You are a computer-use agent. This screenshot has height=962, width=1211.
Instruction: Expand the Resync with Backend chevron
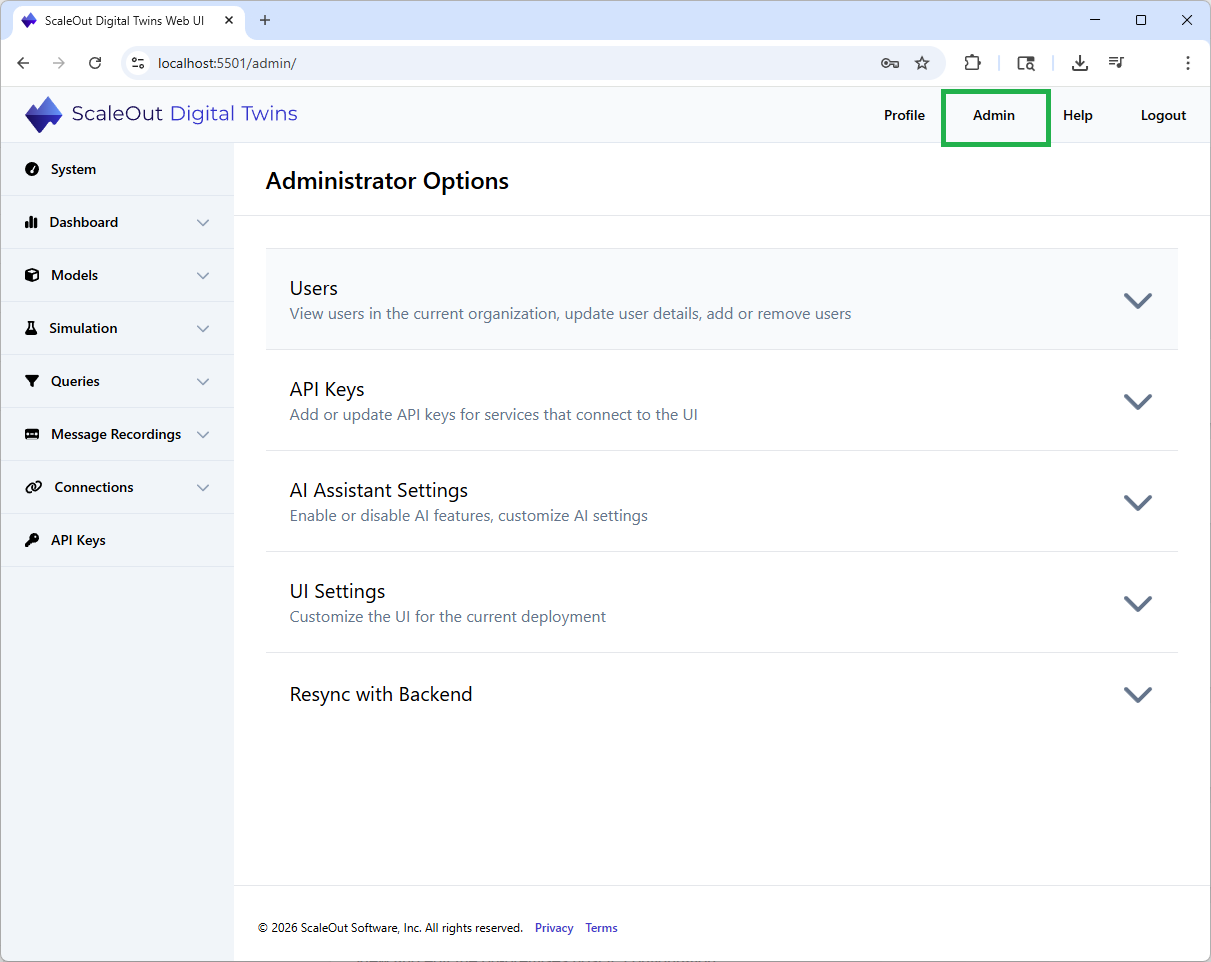(1138, 694)
